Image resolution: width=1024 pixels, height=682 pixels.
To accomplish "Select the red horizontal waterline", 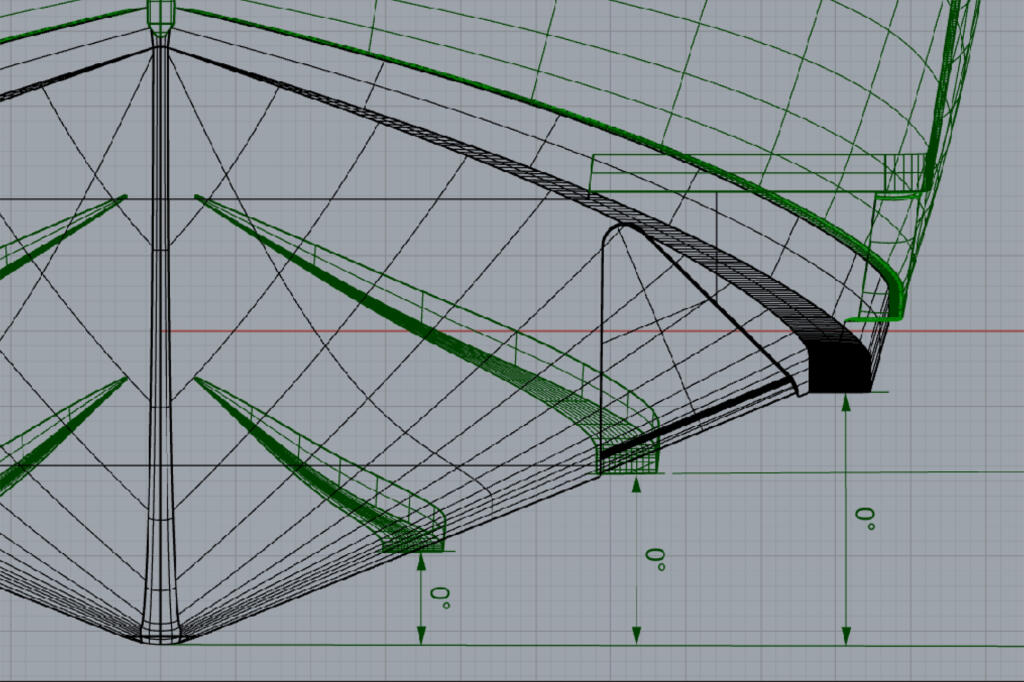I will [x=592, y=331].
